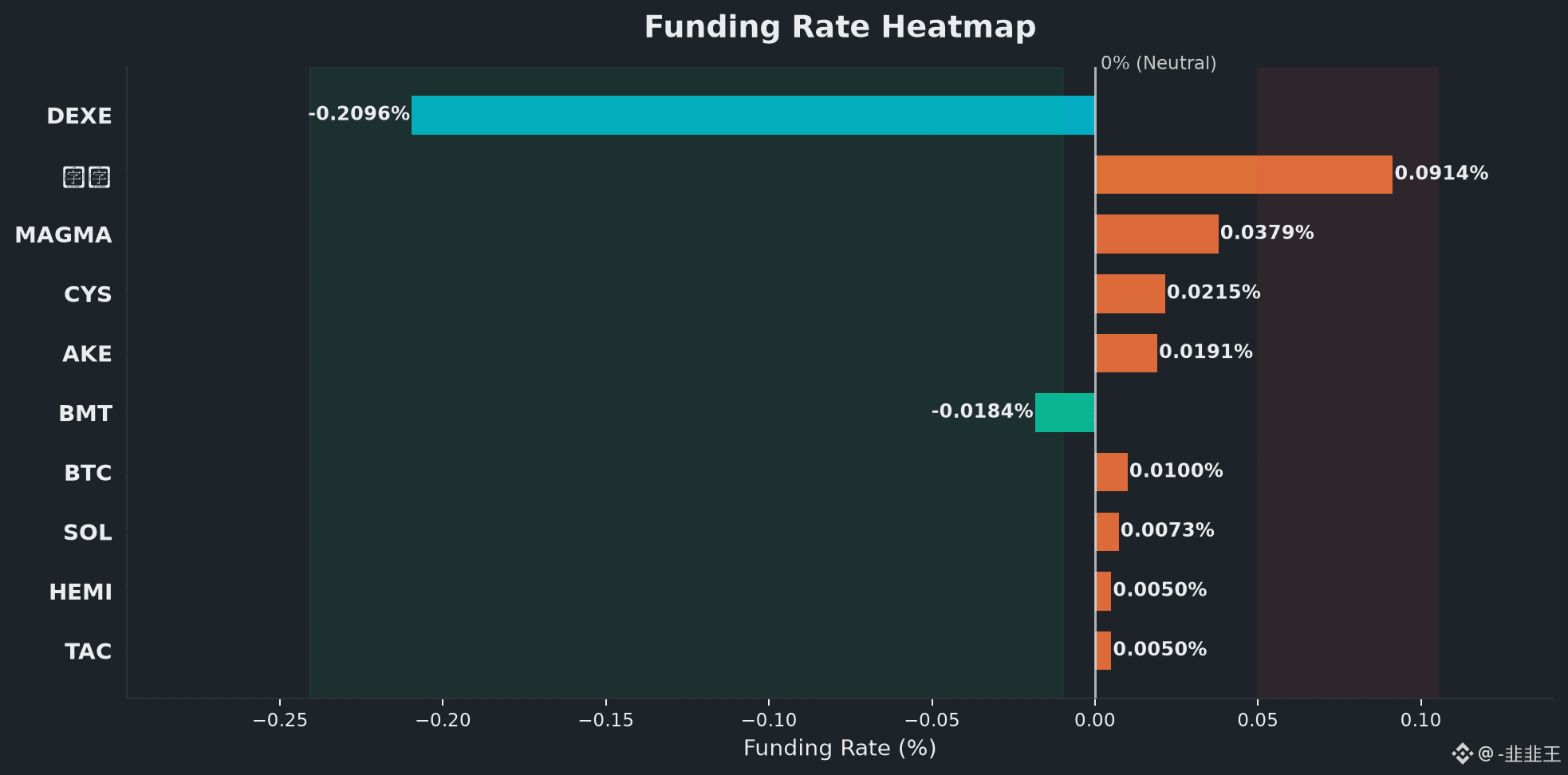Select the MAGMA orange bar

pyautogui.click(x=1157, y=234)
